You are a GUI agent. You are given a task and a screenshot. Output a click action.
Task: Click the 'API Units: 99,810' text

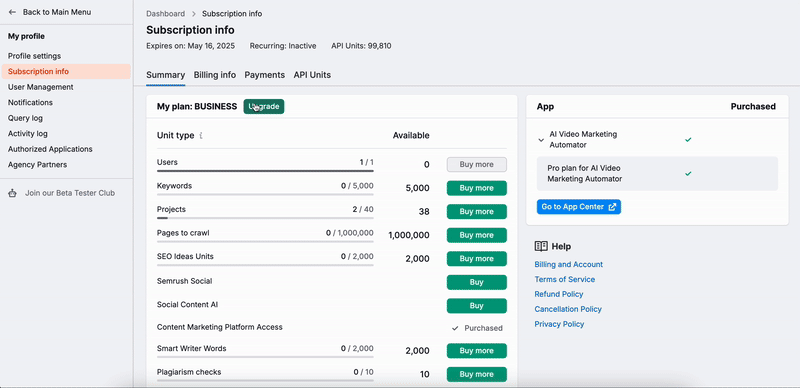coord(361,46)
